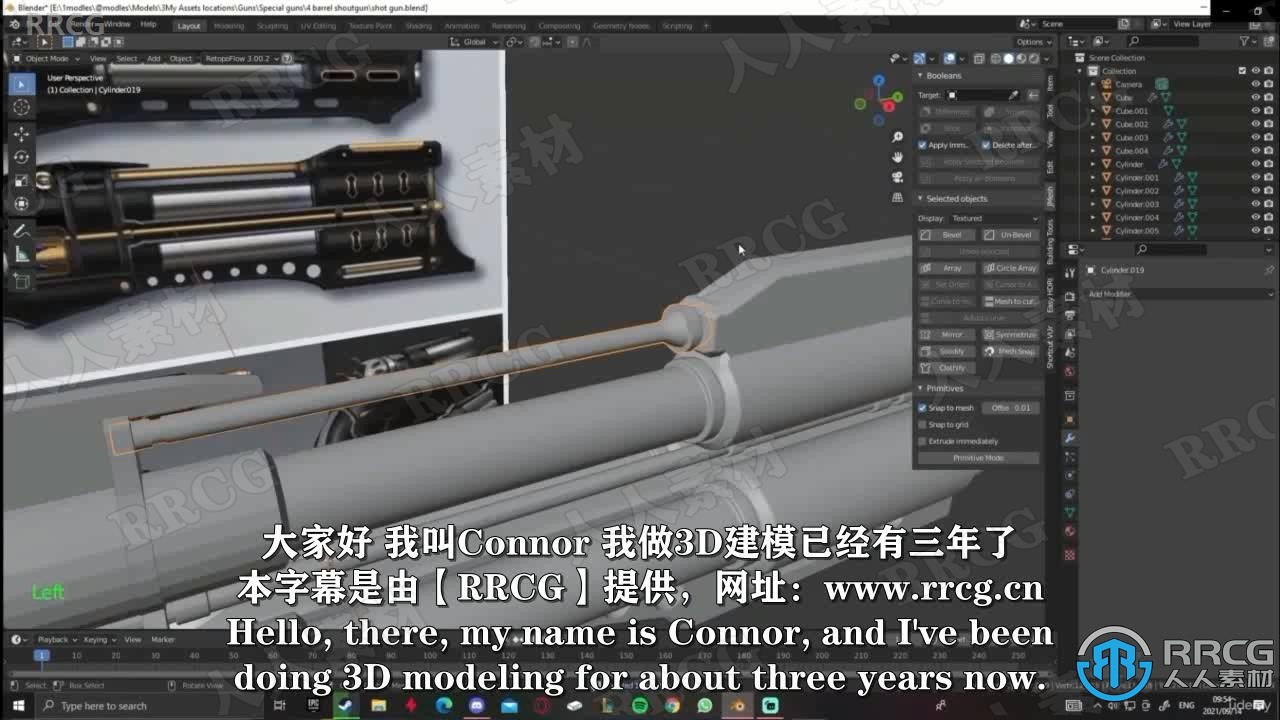Activate the Scale tool in left toolbar
The height and width of the screenshot is (720, 1280).
click(x=21, y=181)
